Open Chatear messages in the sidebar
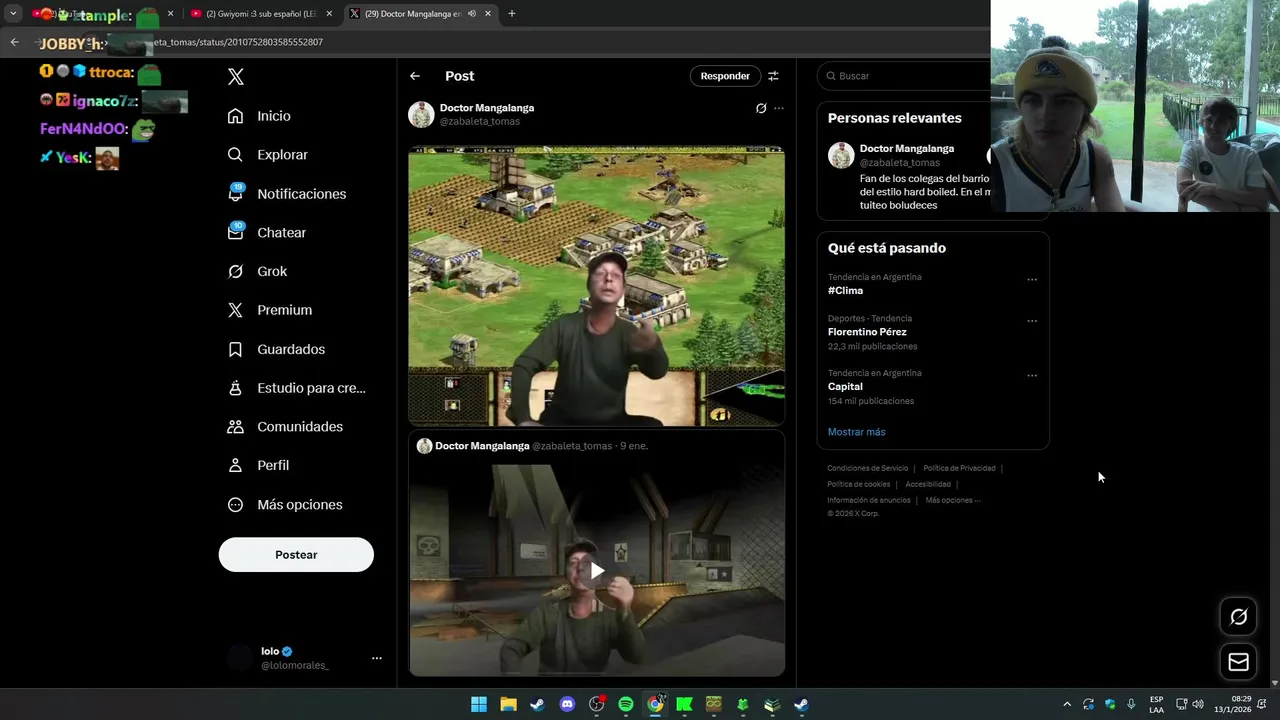This screenshot has width=1280, height=720. click(266, 232)
